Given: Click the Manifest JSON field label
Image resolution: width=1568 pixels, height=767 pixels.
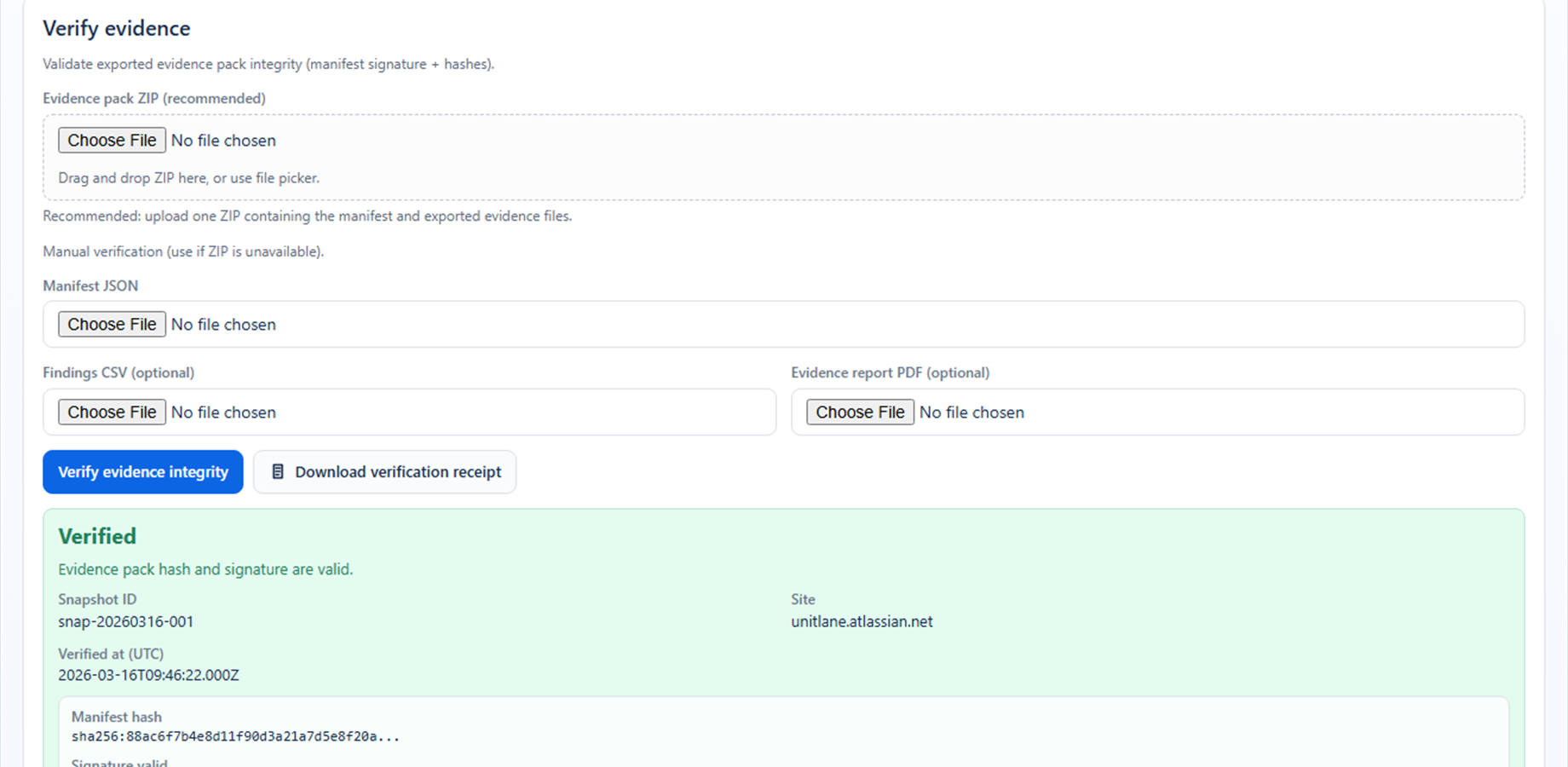Looking at the screenshot, I should [90, 285].
